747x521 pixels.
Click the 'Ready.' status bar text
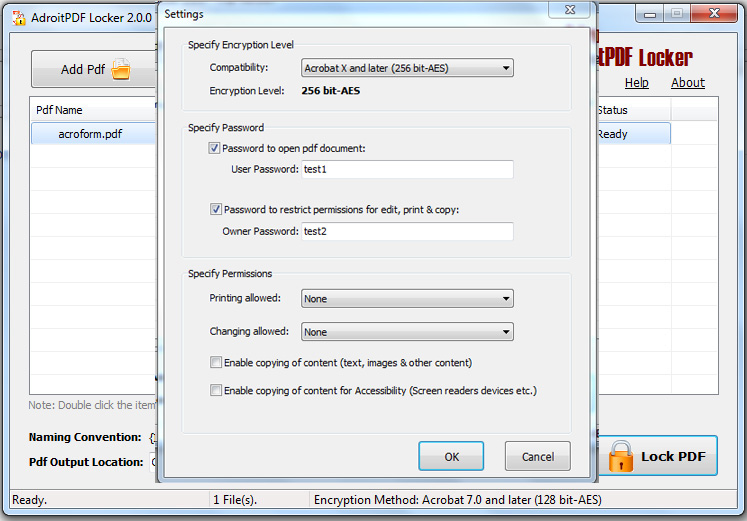click(30, 500)
